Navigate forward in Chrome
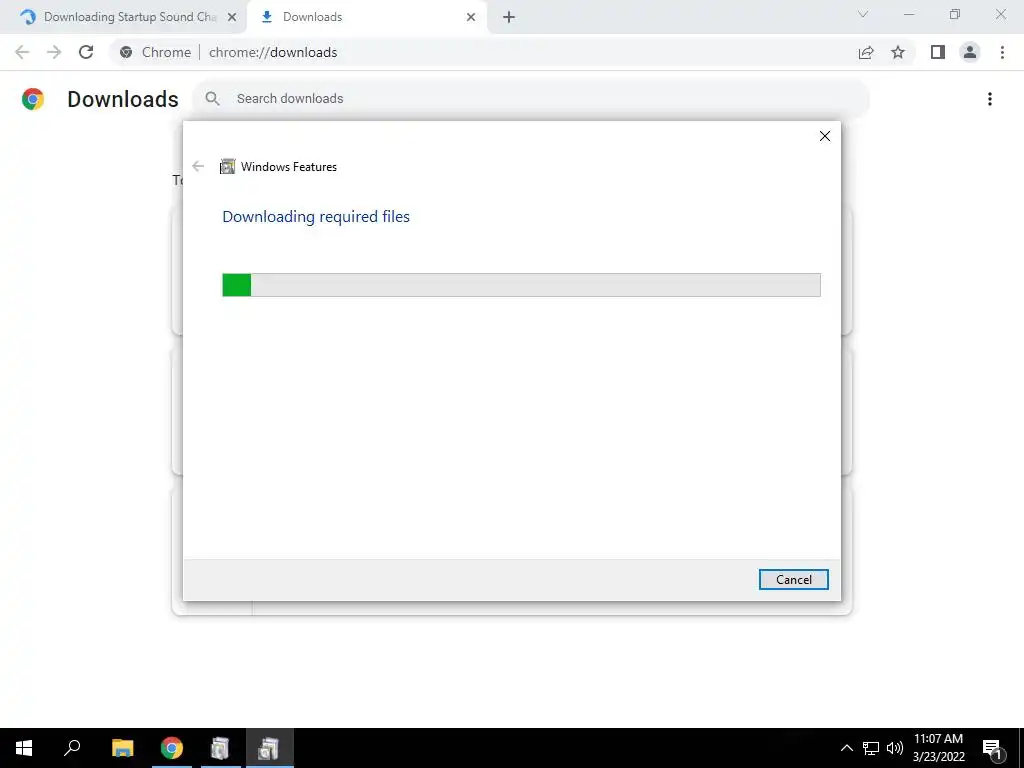The width and height of the screenshot is (1024, 768). coord(54,52)
